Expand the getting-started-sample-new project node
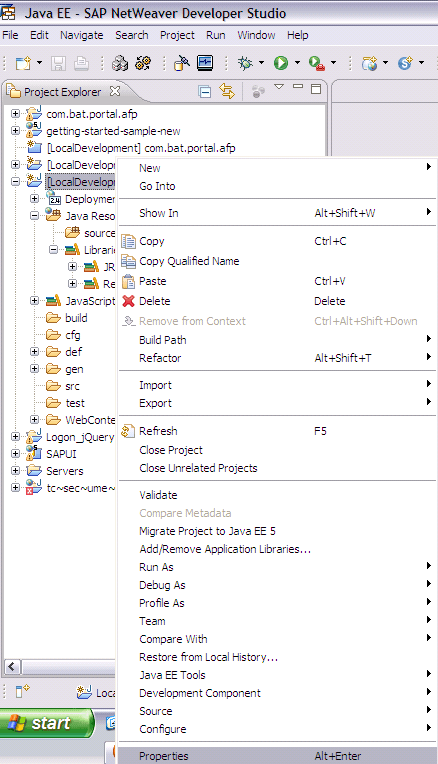 pyautogui.click(x=16, y=131)
